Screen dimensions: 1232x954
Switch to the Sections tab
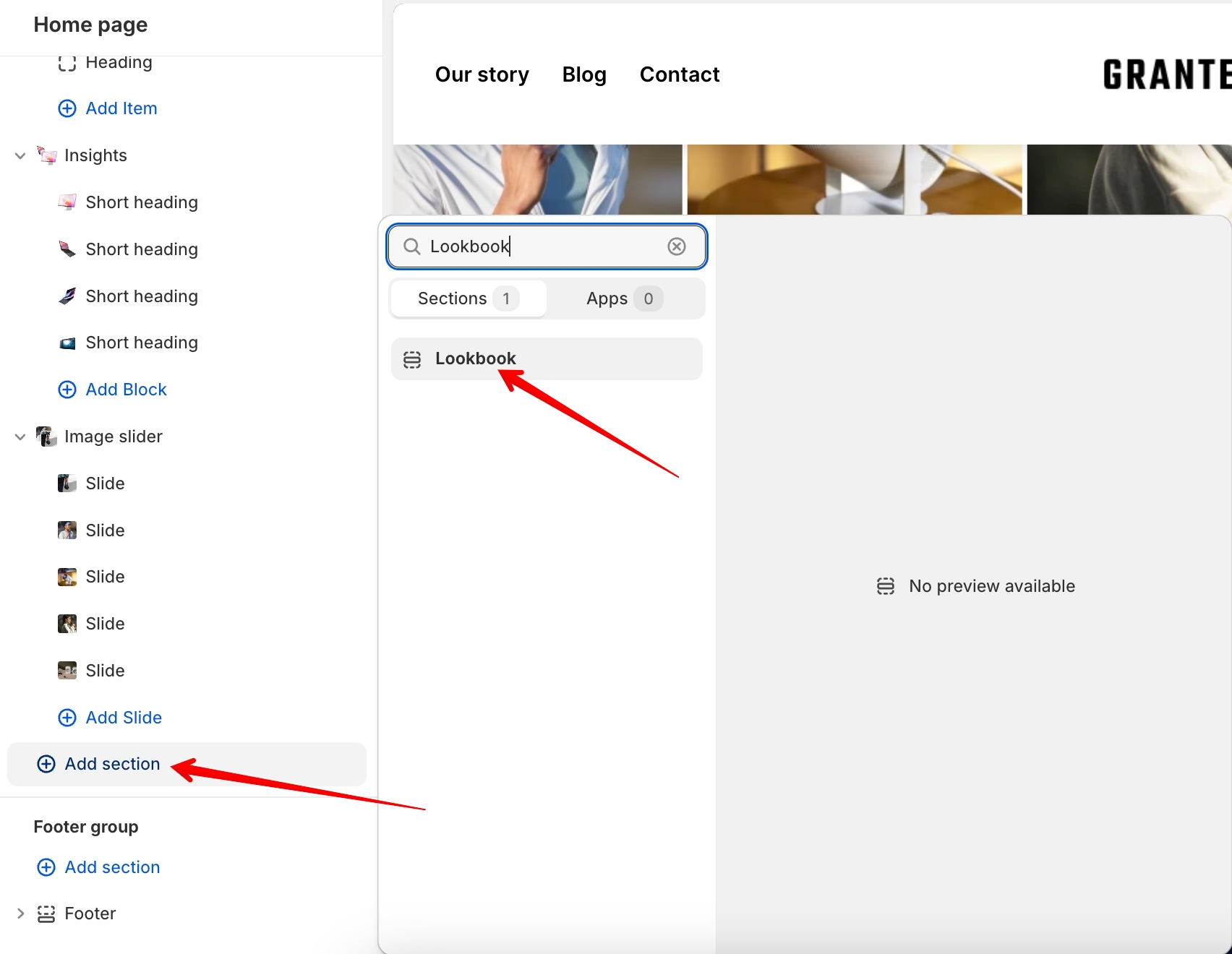click(468, 298)
